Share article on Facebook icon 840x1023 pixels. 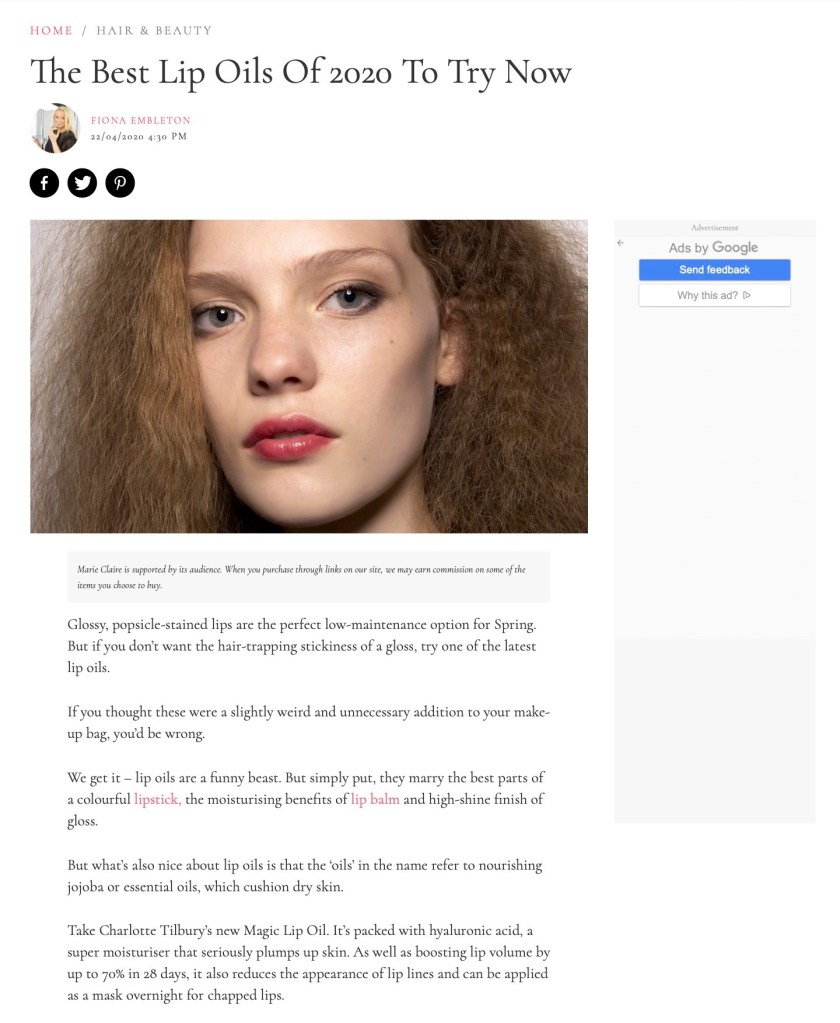(x=44, y=183)
